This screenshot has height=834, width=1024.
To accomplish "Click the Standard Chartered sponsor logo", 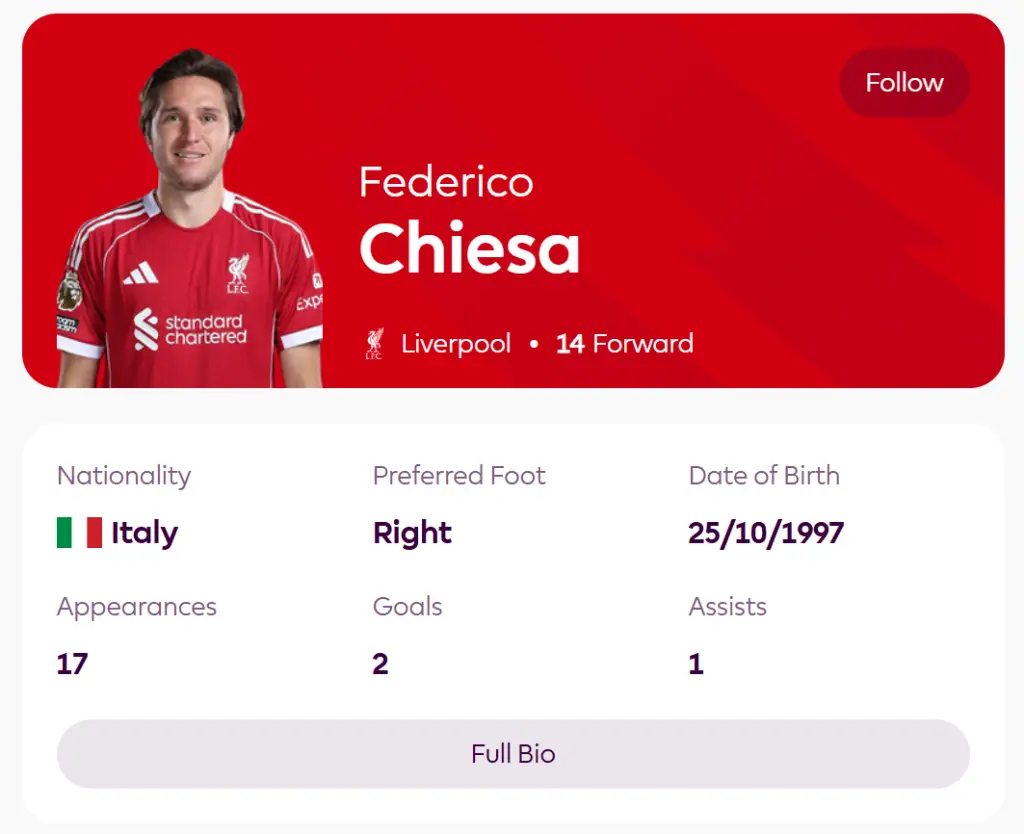I will (190, 329).
